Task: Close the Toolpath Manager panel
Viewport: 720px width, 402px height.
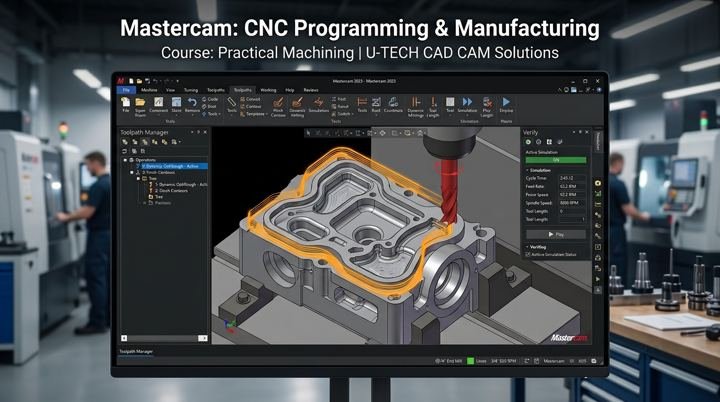Action: pos(205,132)
